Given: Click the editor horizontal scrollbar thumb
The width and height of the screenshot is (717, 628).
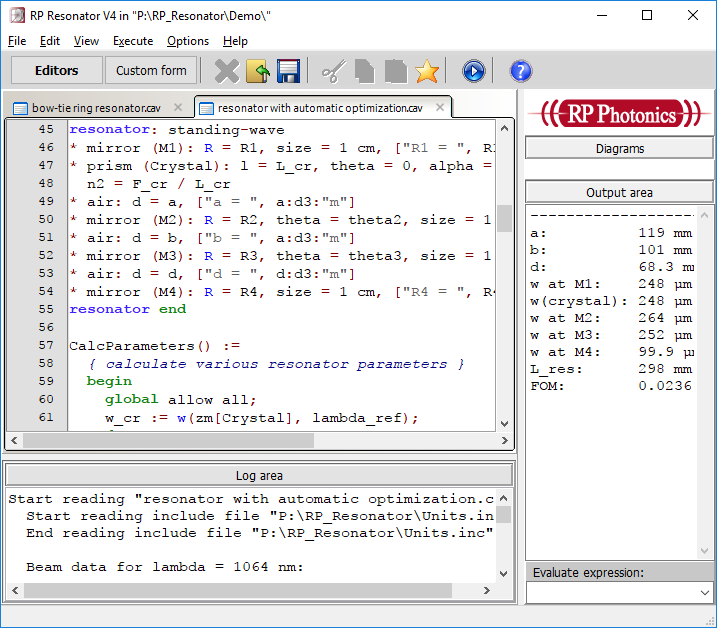Looking at the screenshot, I should (168, 440).
